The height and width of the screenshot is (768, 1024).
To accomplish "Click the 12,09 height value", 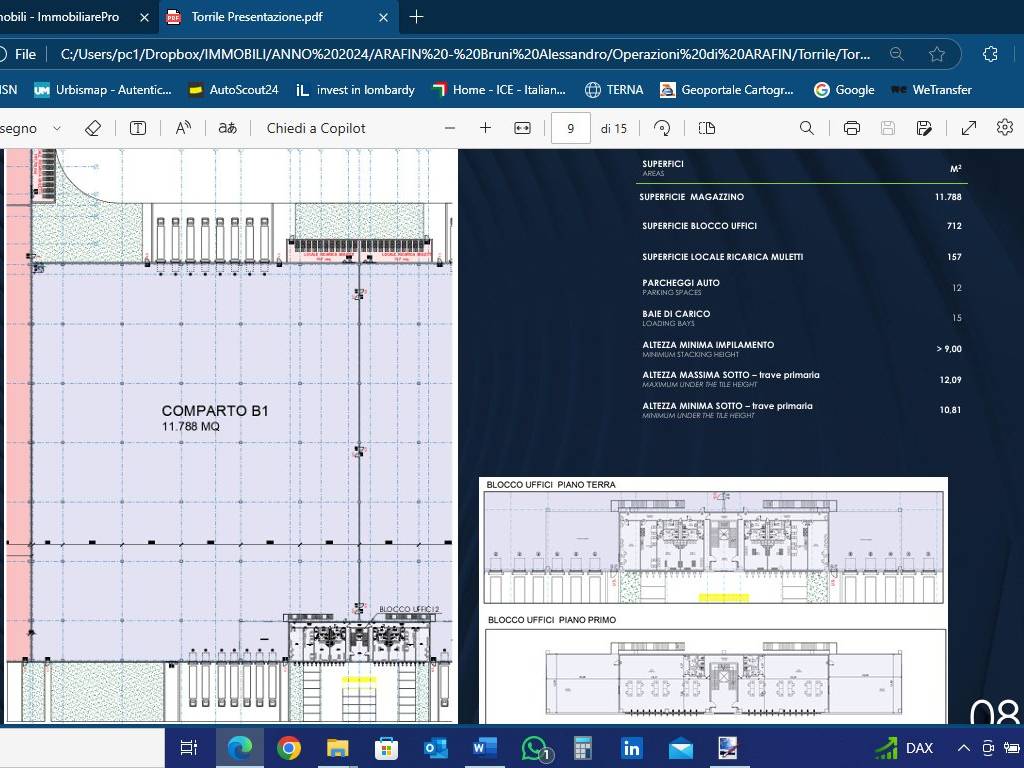I will tap(950, 379).
